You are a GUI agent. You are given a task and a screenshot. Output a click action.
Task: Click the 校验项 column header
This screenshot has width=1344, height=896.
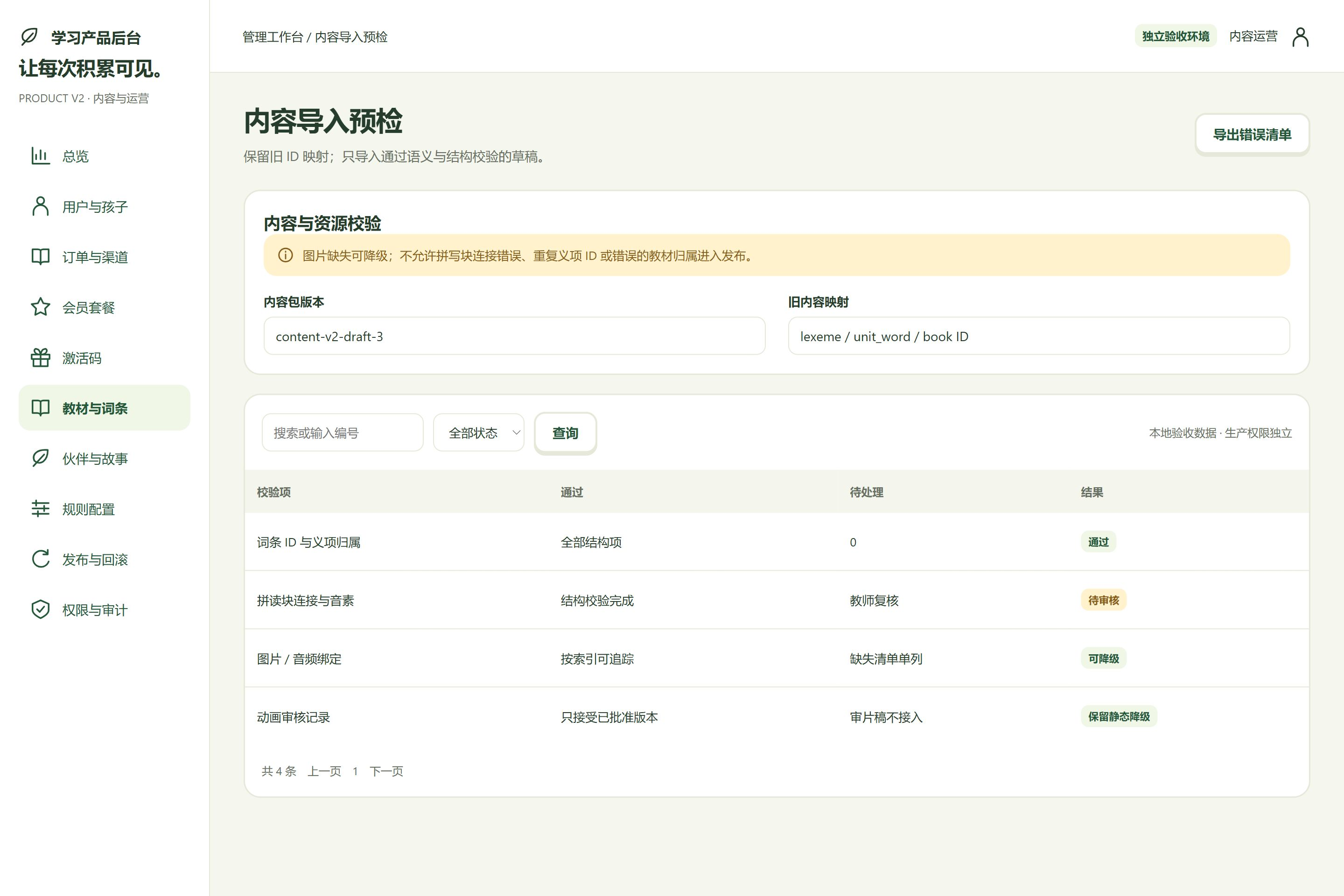(274, 492)
